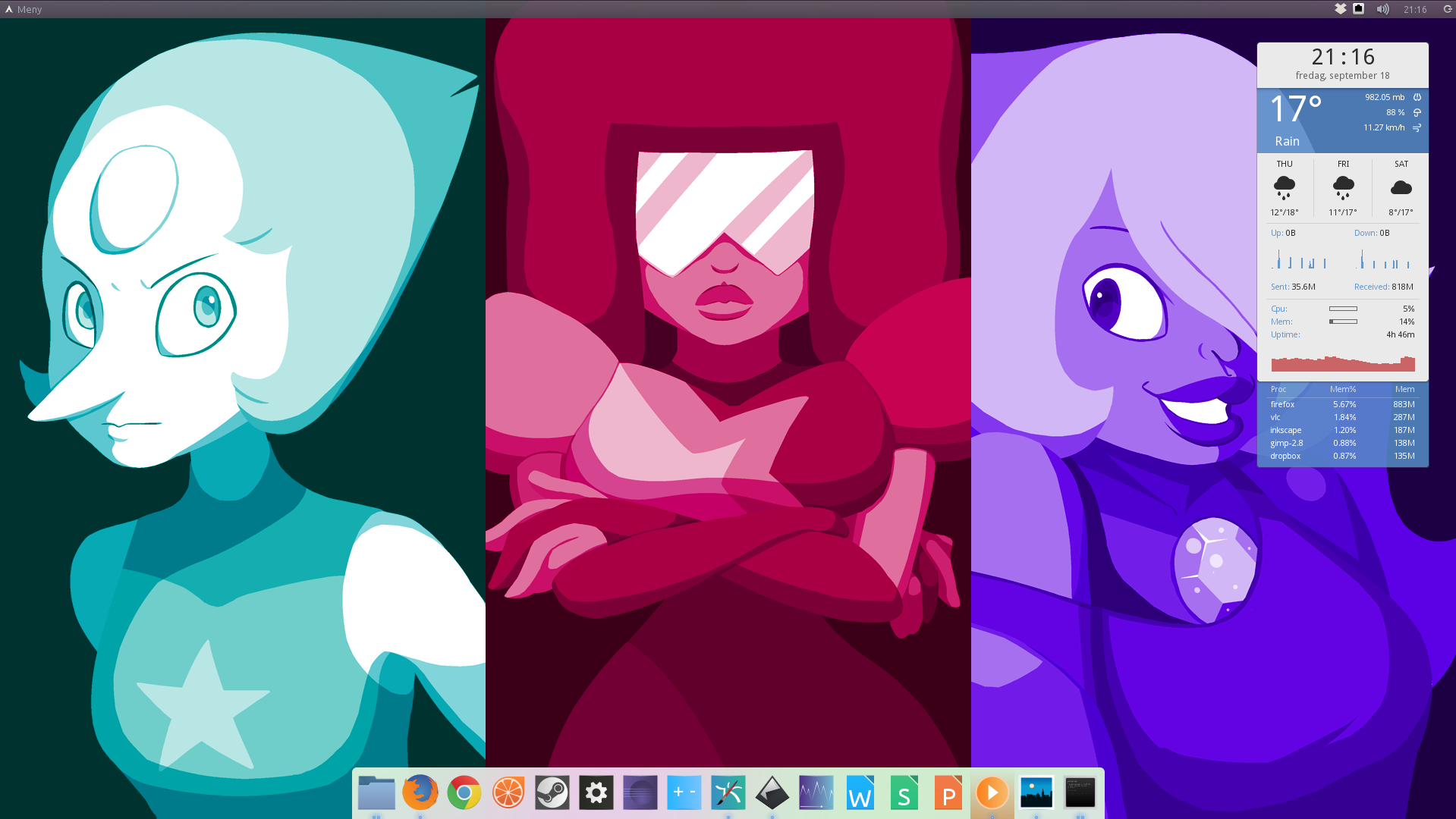Click the wind speed icon in widget
1456x819 pixels.
1417,127
